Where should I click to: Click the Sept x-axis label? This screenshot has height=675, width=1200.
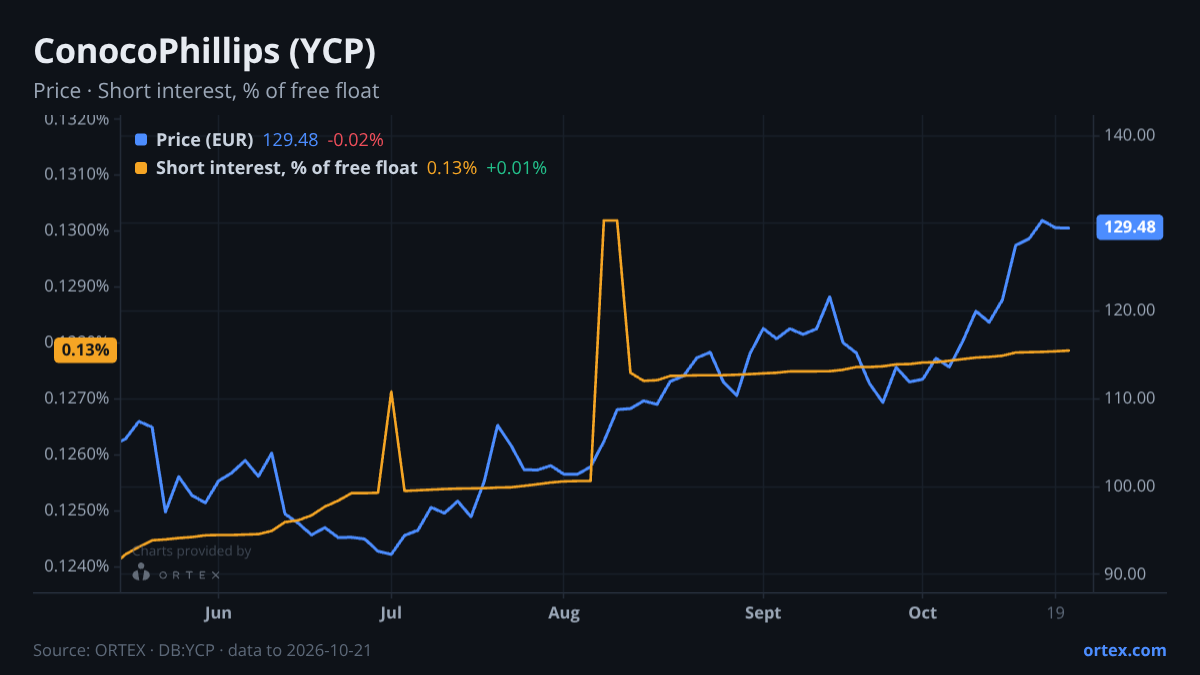(x=763, y=612)
